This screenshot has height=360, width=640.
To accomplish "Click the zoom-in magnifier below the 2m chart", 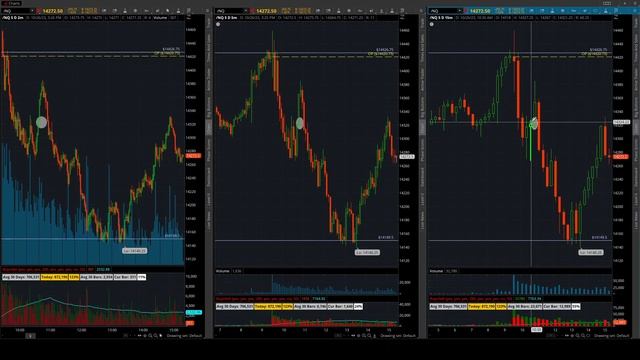I will tap(150, 336).
